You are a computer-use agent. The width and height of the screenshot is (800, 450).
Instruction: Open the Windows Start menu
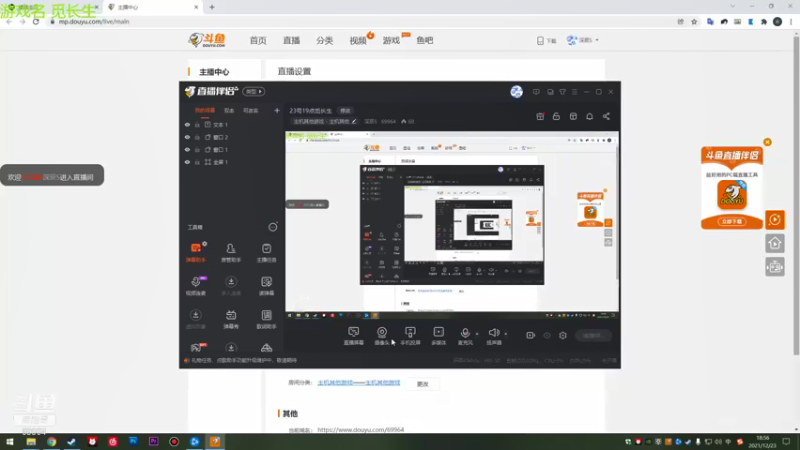click(10, 441)
